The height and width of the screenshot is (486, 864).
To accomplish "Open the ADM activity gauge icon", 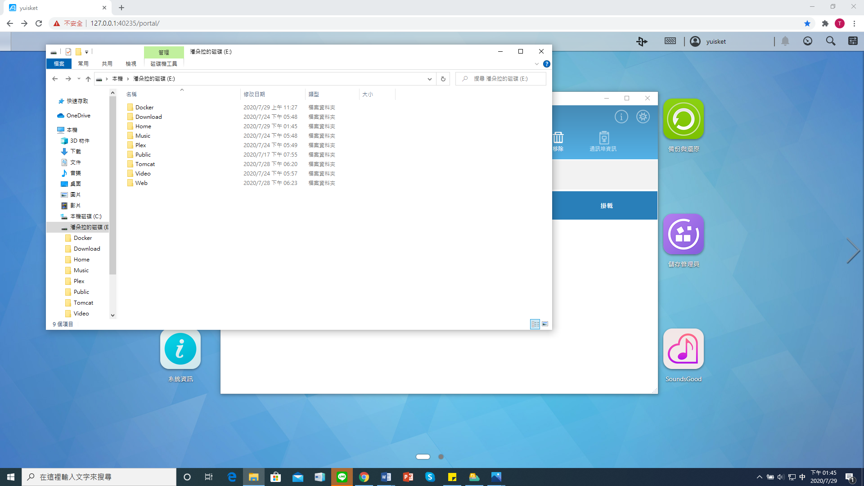I will (808, 41).
